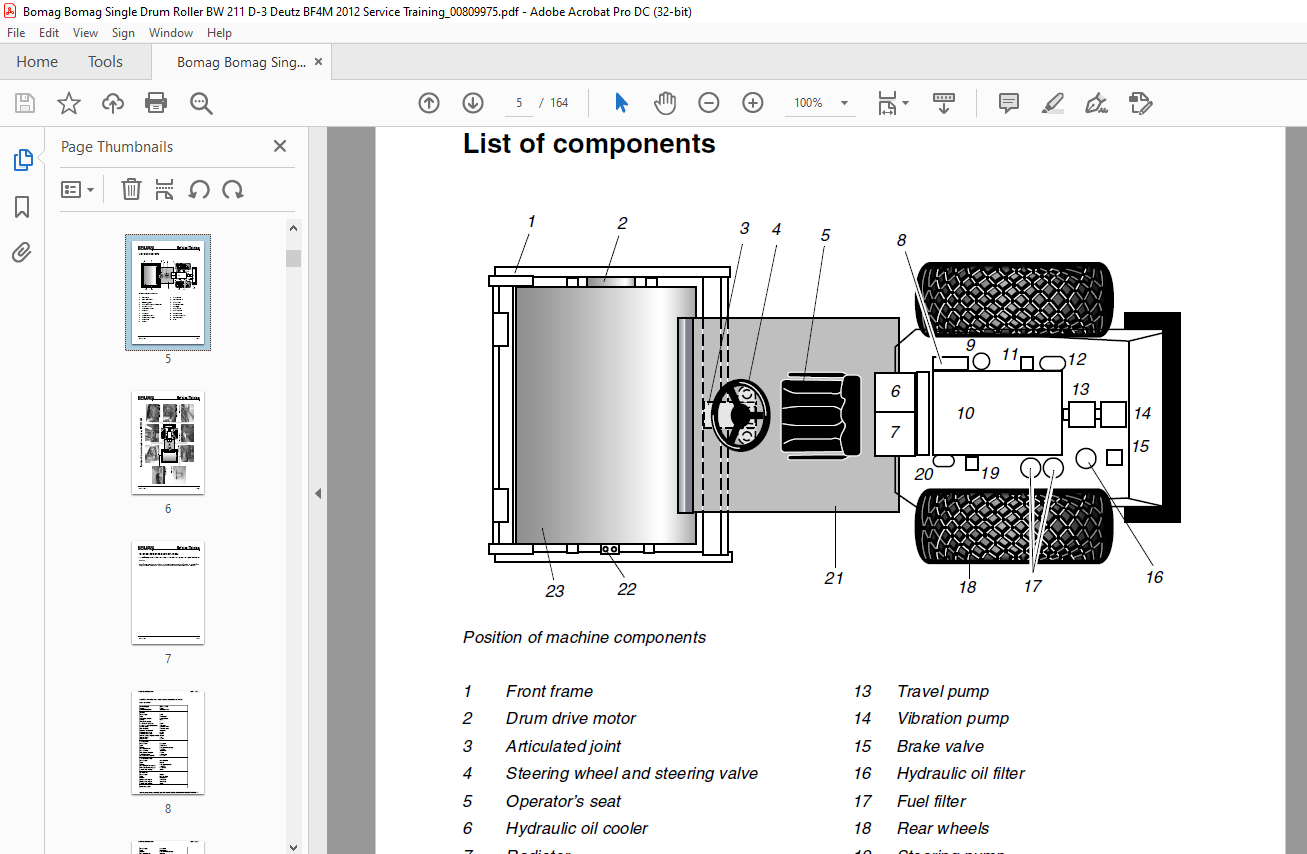Open the File menu
This screenshot has width=1307, height=854.
[16, 33]
